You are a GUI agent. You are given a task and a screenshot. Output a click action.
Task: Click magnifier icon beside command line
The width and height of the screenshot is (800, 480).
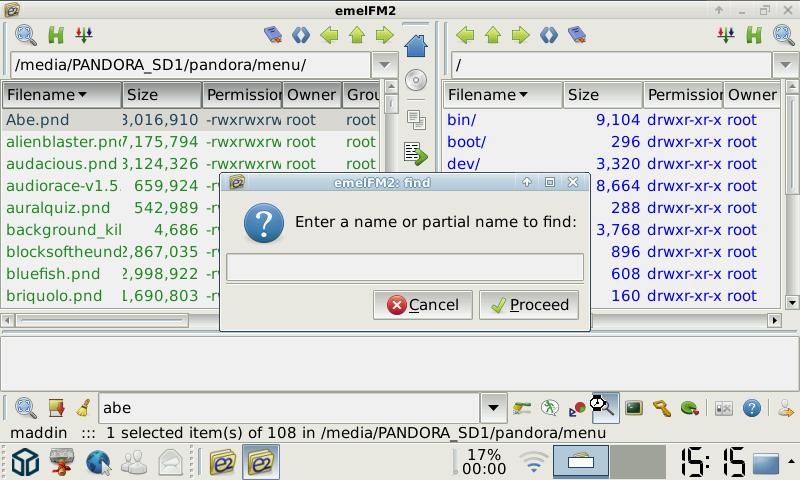pos(26,408)
